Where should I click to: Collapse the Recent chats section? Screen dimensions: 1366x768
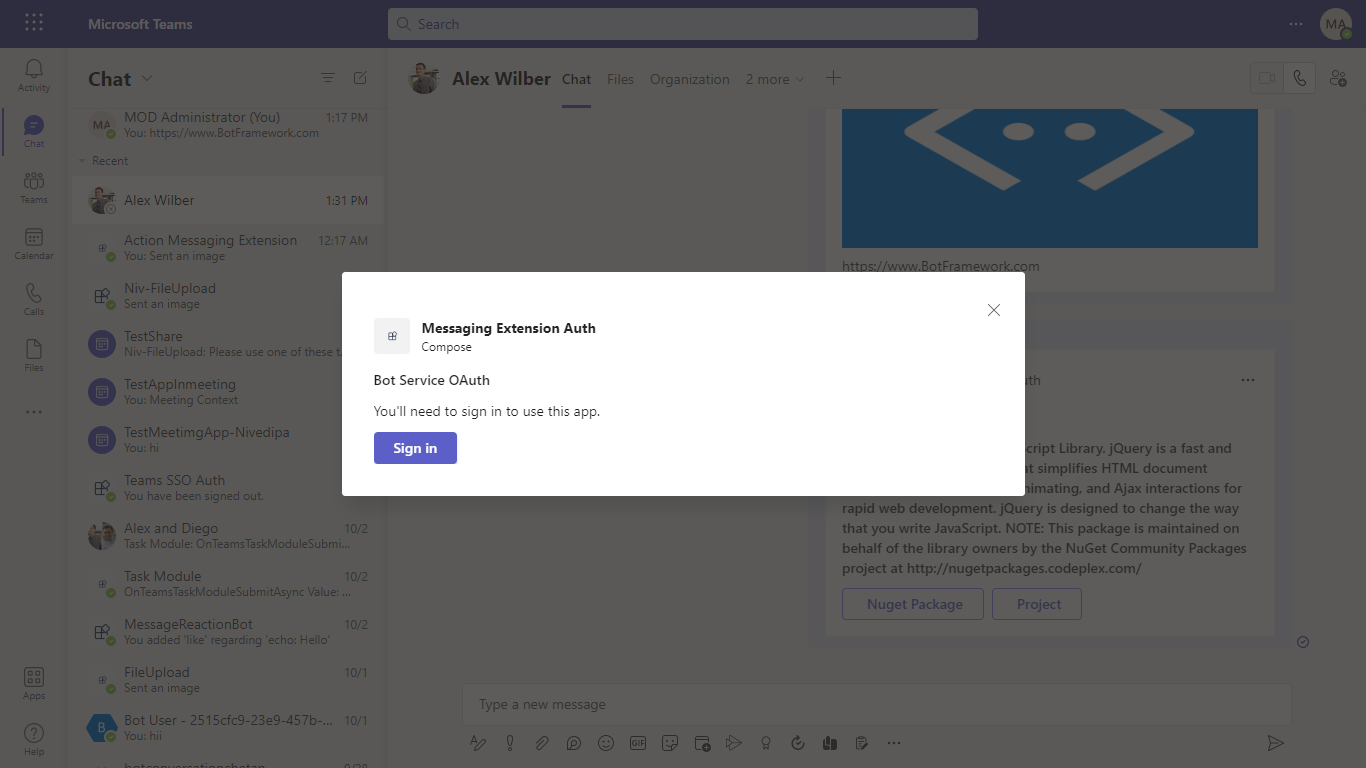(x=82, y=161)
